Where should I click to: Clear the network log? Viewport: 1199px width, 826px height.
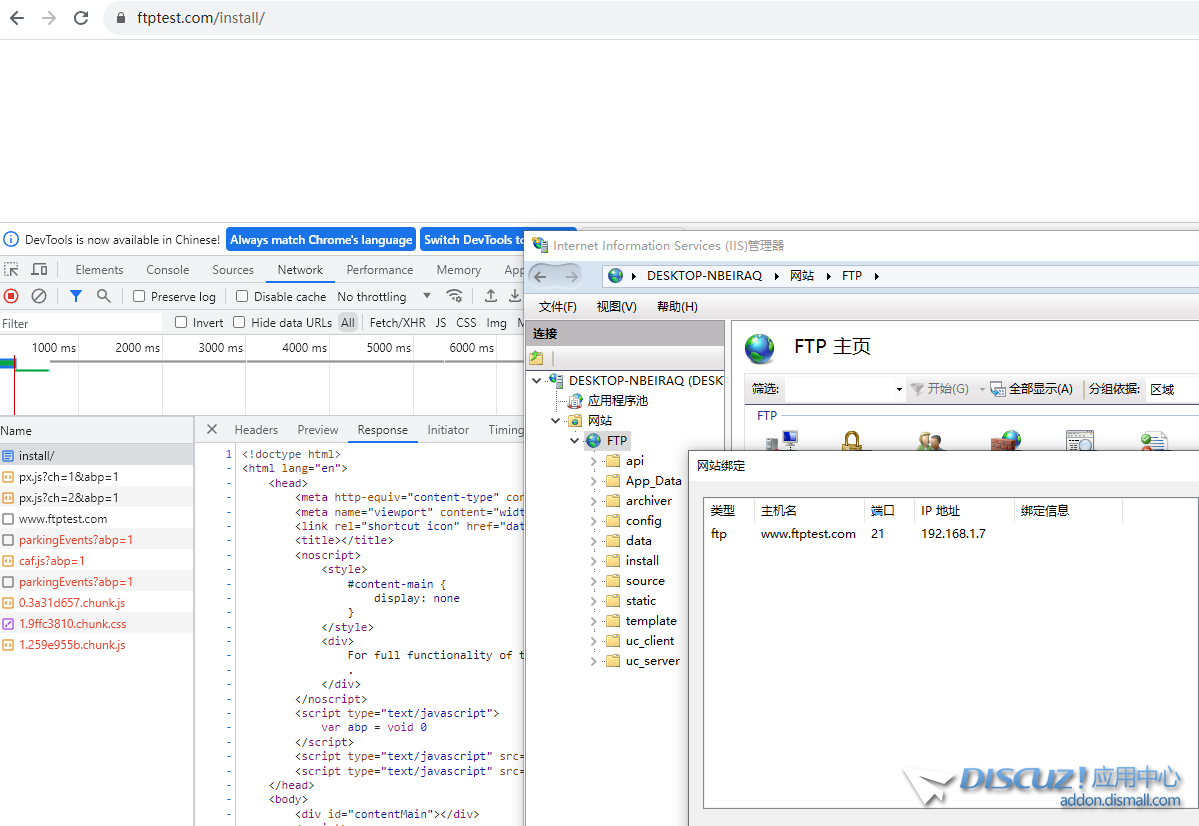[39, 296]
